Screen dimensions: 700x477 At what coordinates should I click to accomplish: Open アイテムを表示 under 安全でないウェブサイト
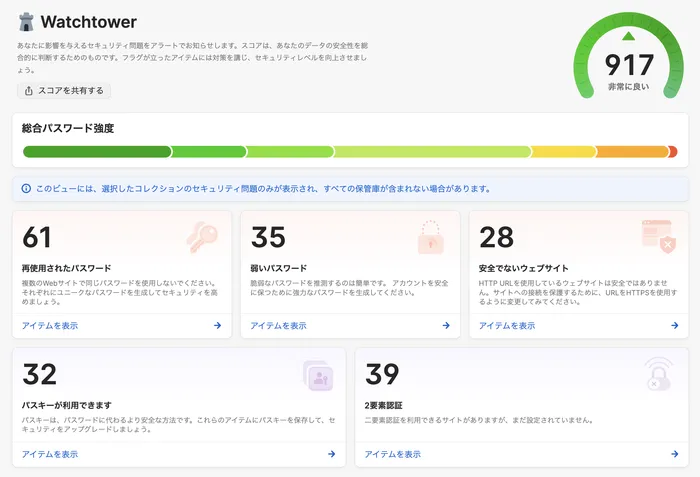click(507, 326)
